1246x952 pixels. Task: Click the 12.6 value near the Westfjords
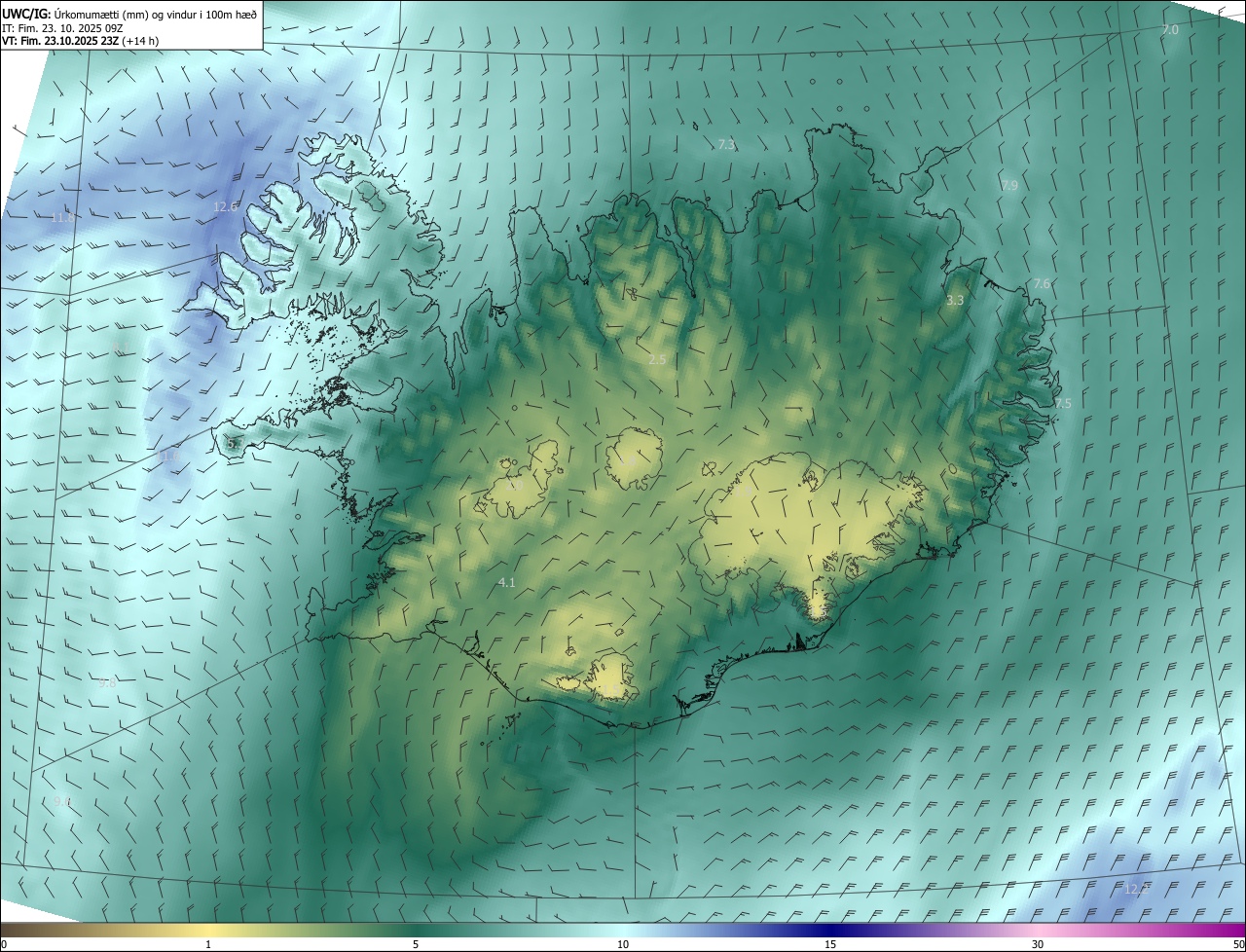click(225, 206)
